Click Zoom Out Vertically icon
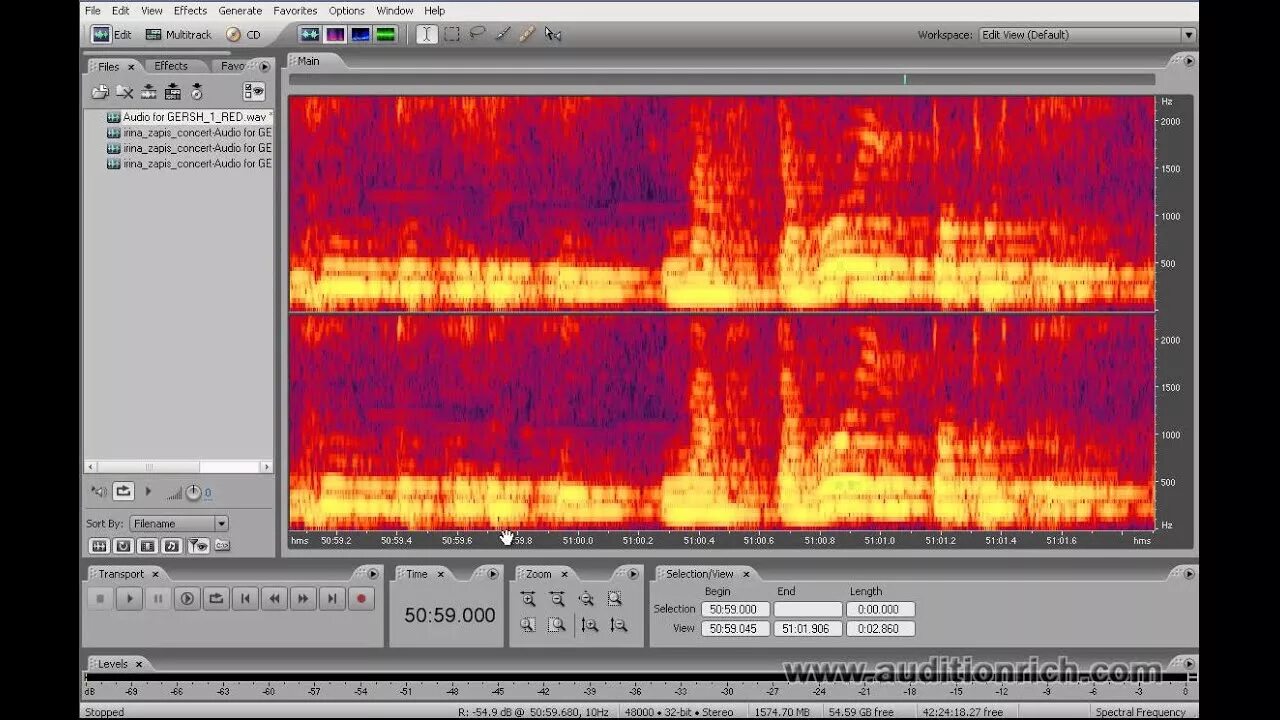Screen dimensions: 1280x720 [619, 625]
